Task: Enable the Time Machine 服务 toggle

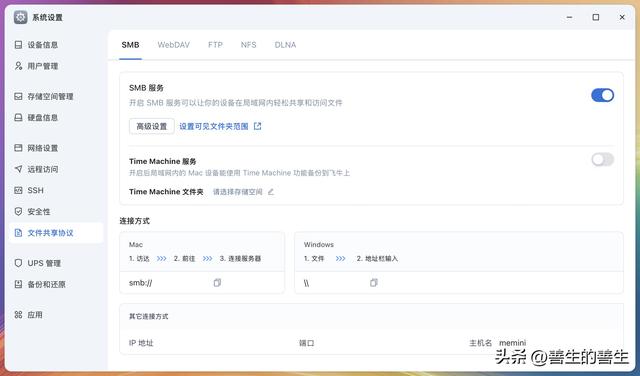Action: click(x=602, y=160)
